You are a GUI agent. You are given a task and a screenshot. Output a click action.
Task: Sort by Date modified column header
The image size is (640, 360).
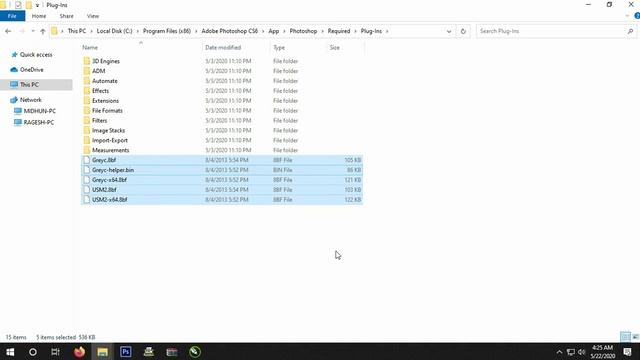(223, 48)
